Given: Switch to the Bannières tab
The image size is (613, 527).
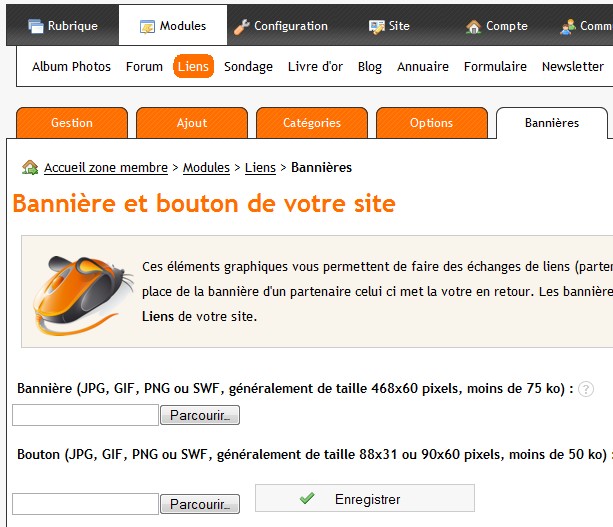Looking at the screenshot, I should pyautogui.click(x=552, y=123).
